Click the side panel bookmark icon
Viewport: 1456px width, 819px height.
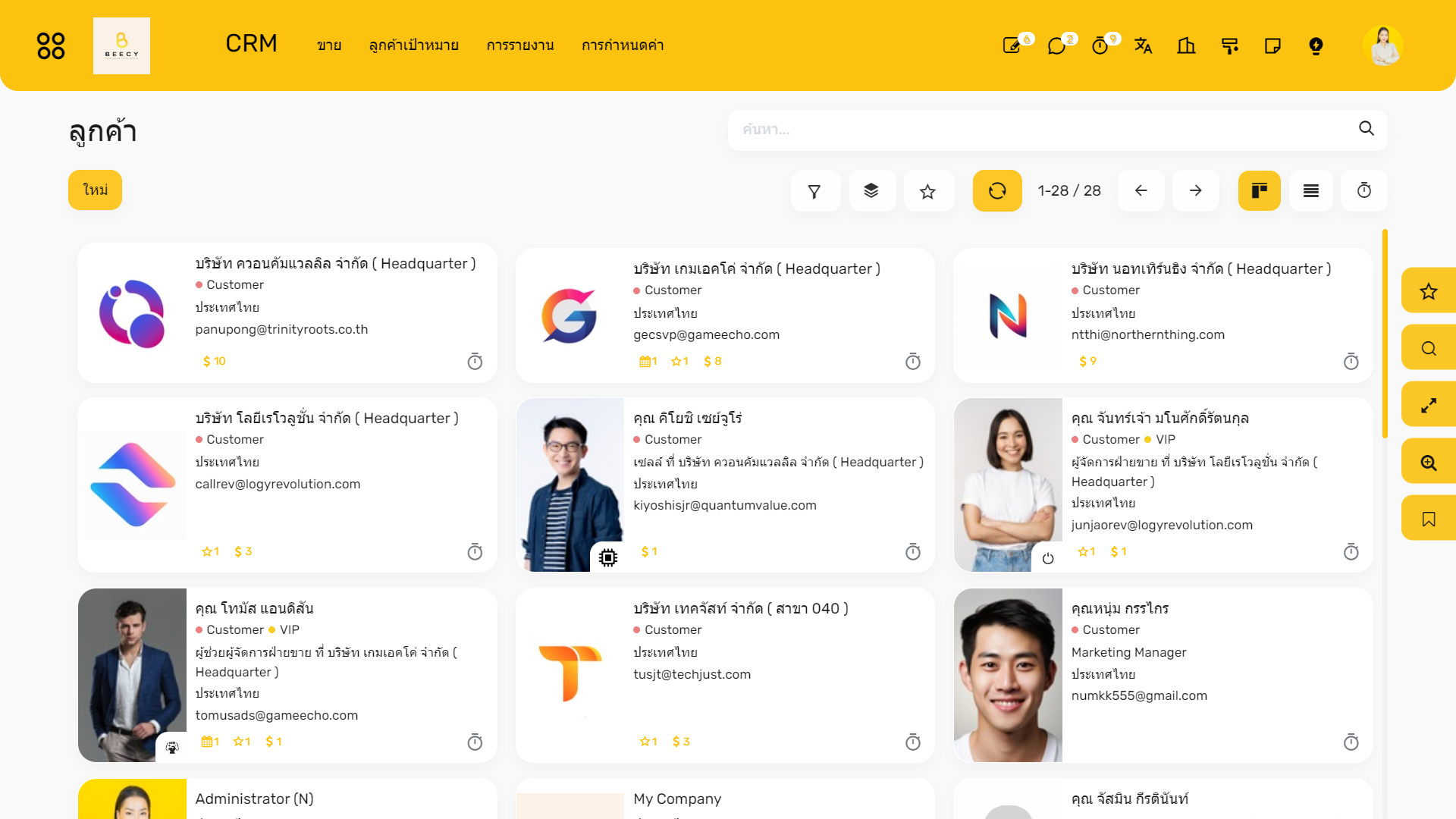click(1429, 519)
